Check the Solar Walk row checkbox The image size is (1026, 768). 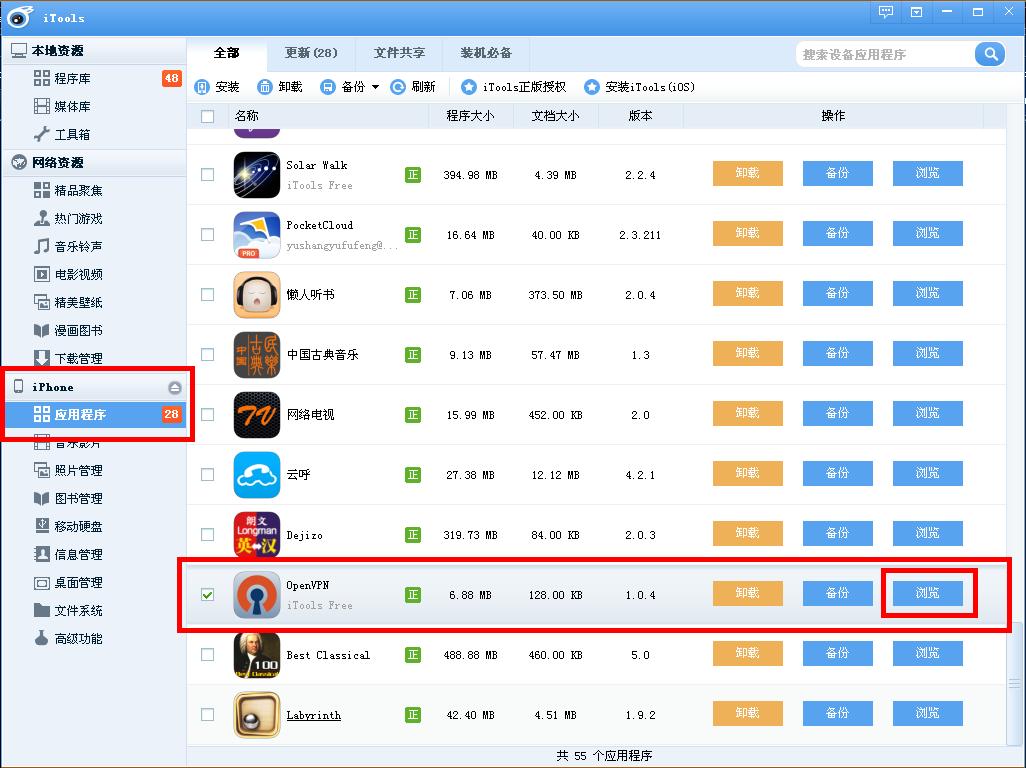click(x=207, y=175)
